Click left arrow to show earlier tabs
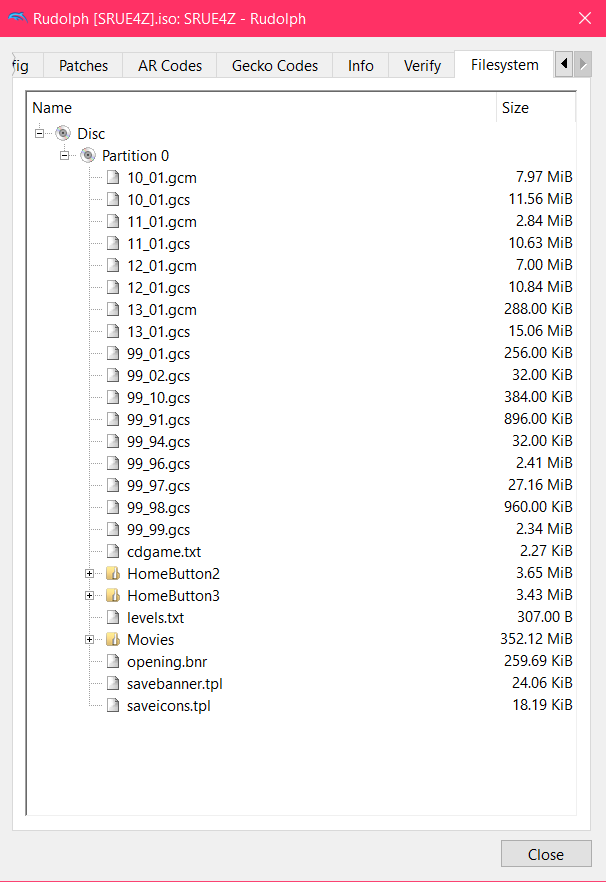This screenshot has width=606, height=882. click(x=564, y=64)
